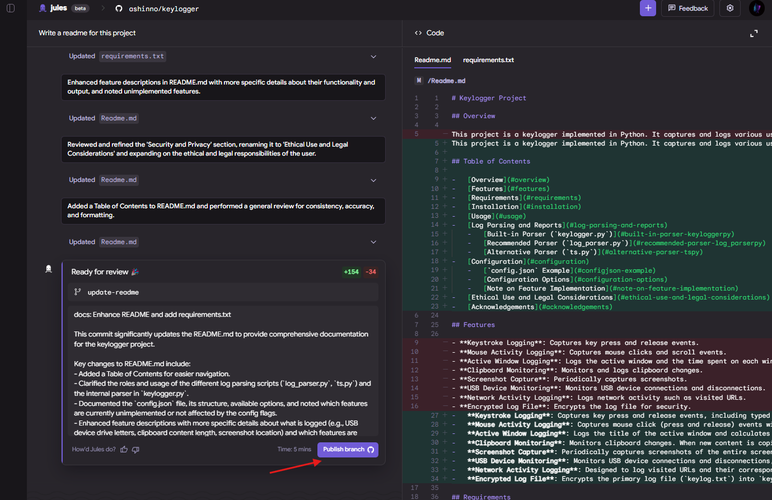Expand the second Updated Readme.md step
The width and height of the screenshot is (772, 500).
tap(373, 180)
